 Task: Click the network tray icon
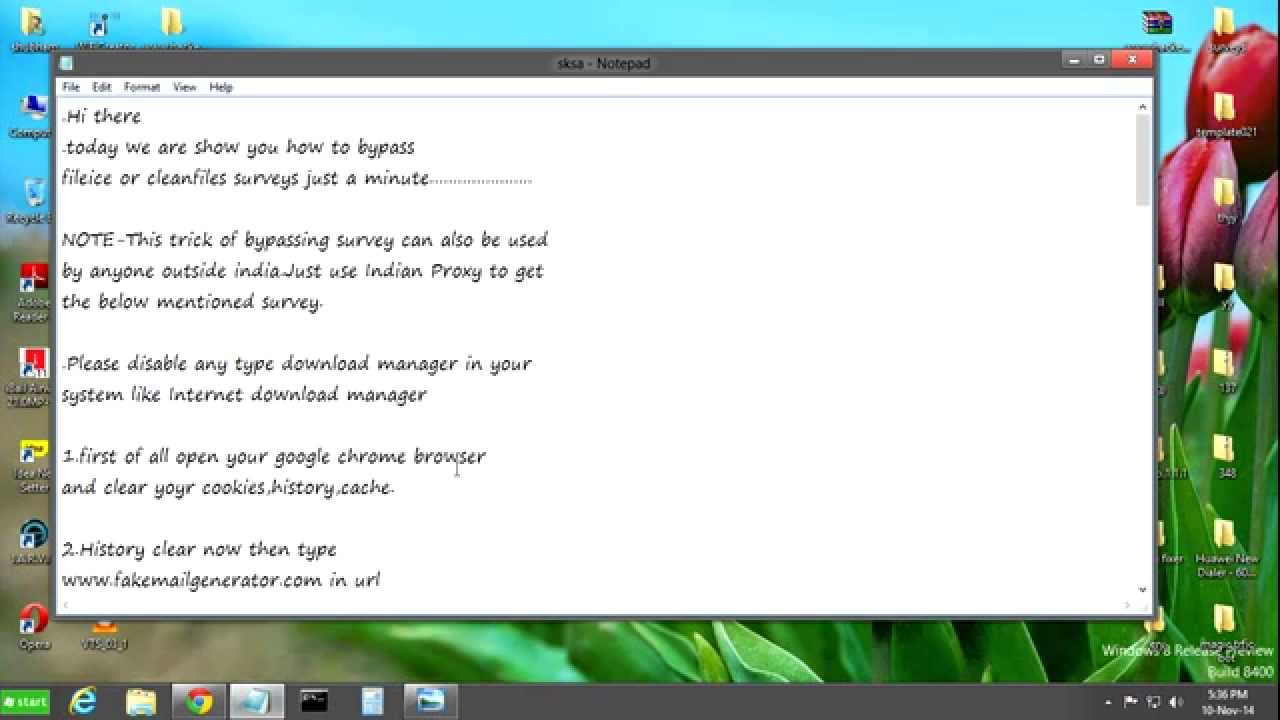tap(1153, 702)
